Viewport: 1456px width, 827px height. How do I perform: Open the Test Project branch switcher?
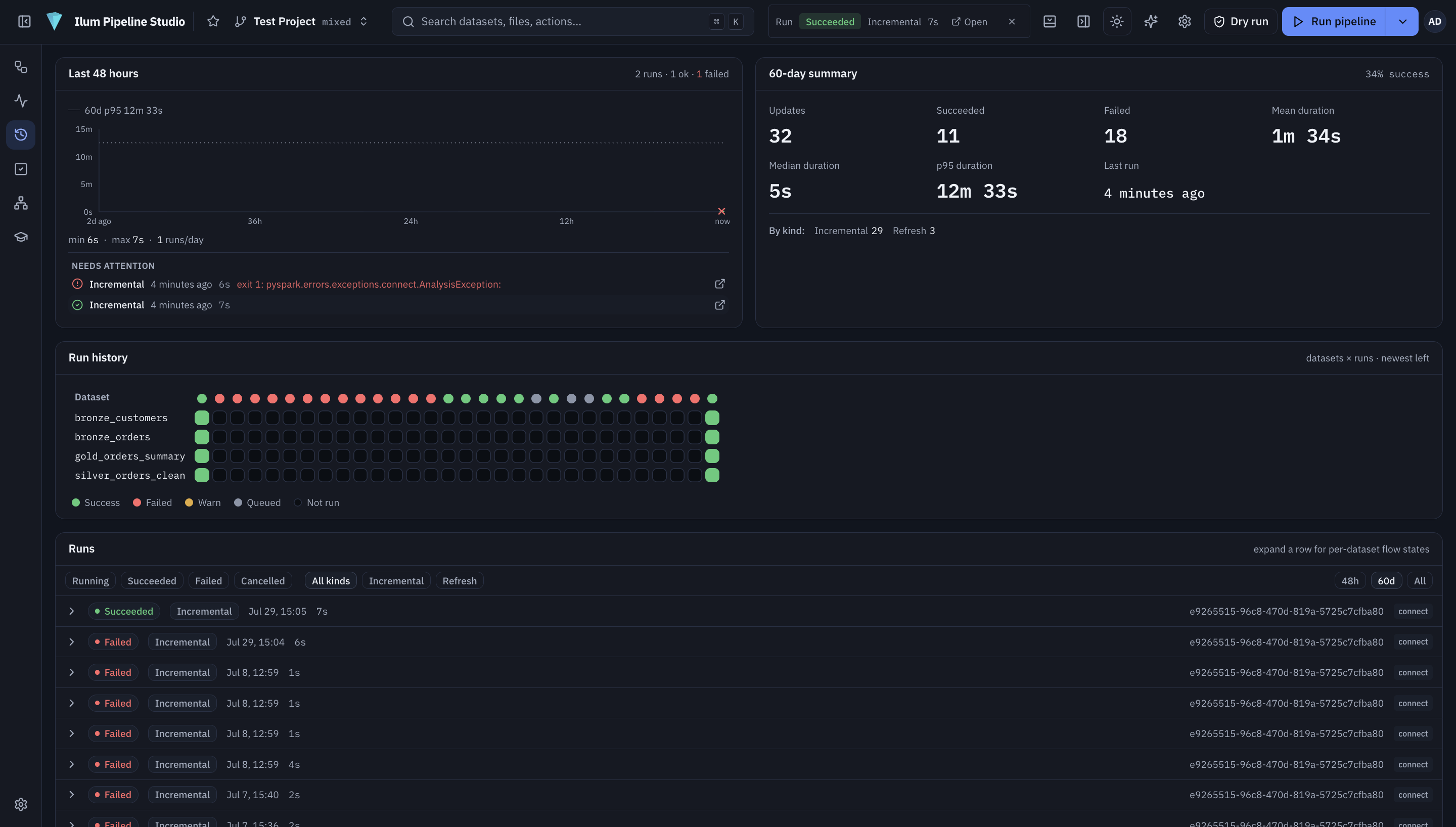[x=301, y=22]
